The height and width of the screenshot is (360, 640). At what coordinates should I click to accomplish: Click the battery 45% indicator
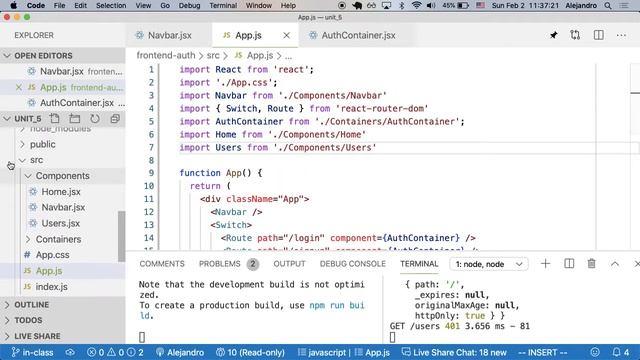click(456, 6)
